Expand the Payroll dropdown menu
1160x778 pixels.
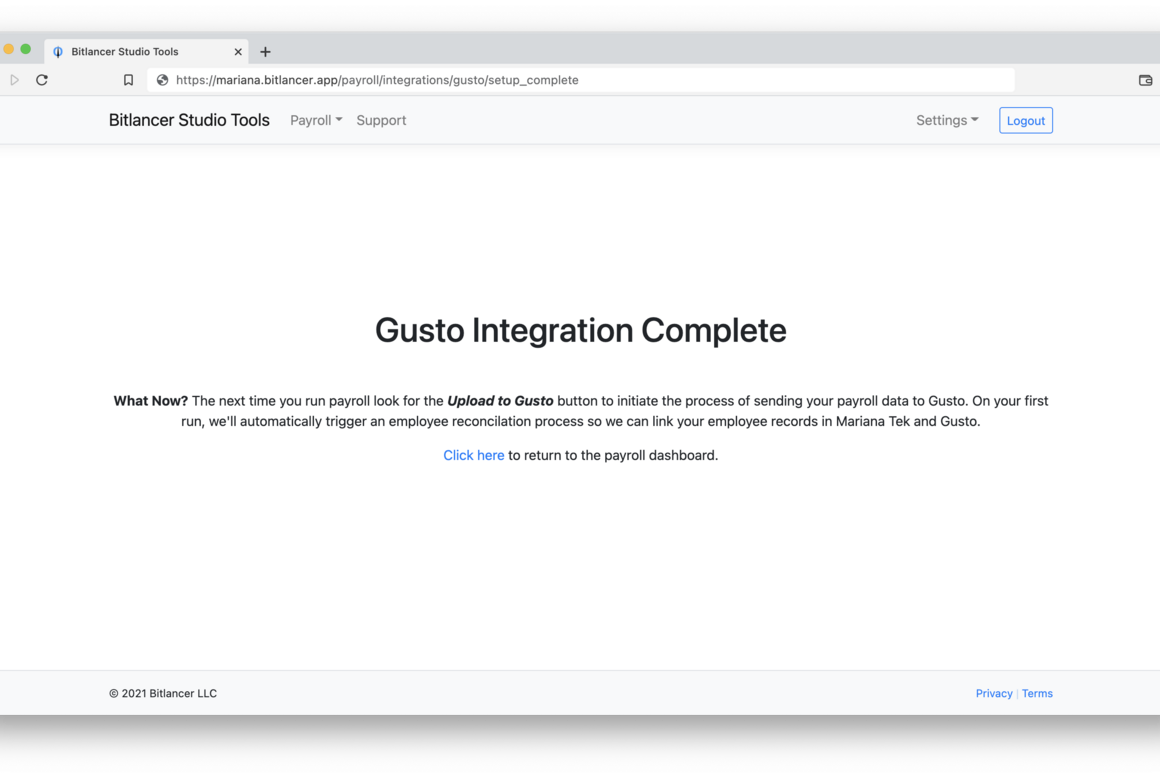[x=316, y=120]
